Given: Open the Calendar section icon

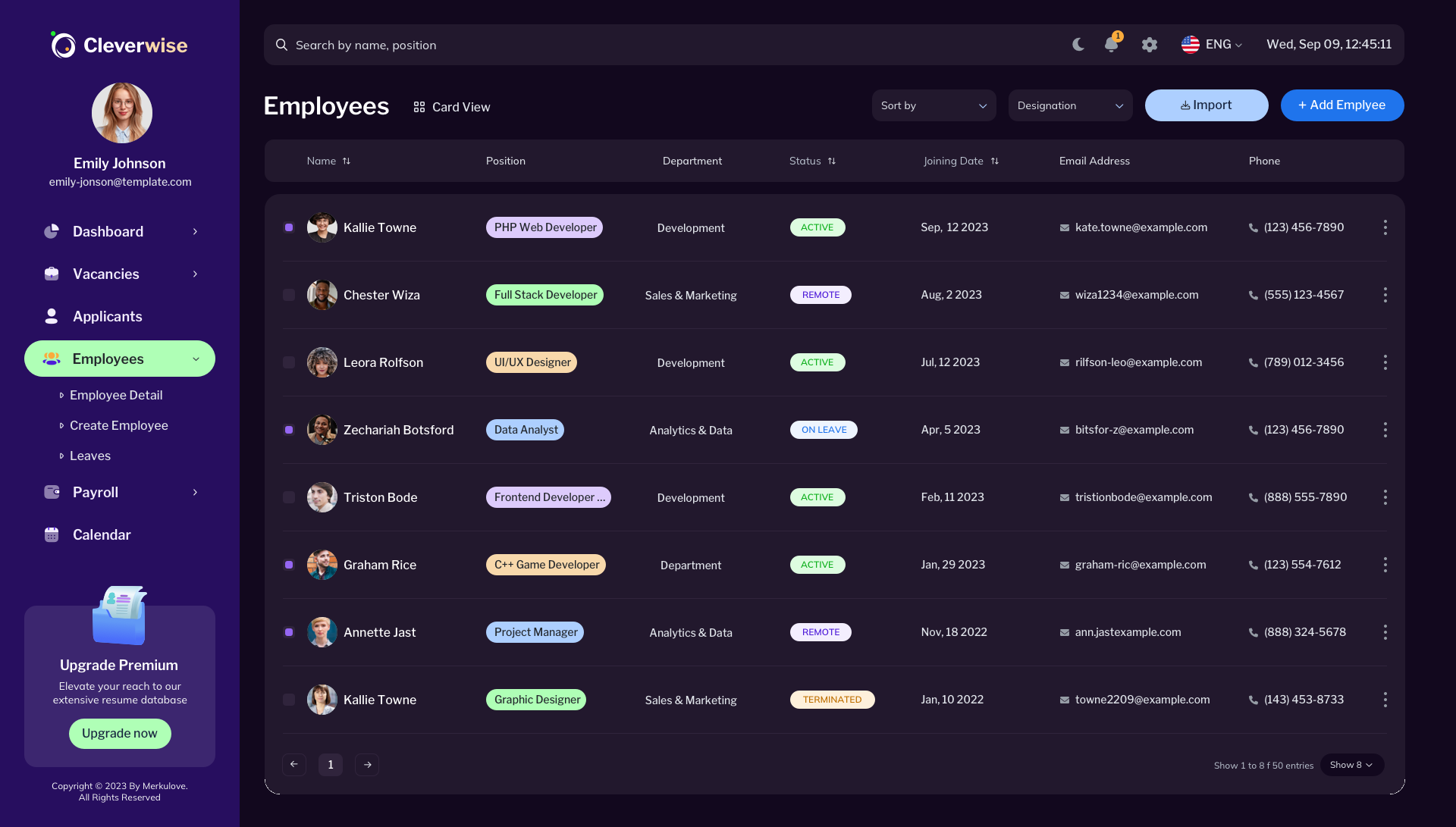Looking at the screenshot, I should tap(51, 534).
